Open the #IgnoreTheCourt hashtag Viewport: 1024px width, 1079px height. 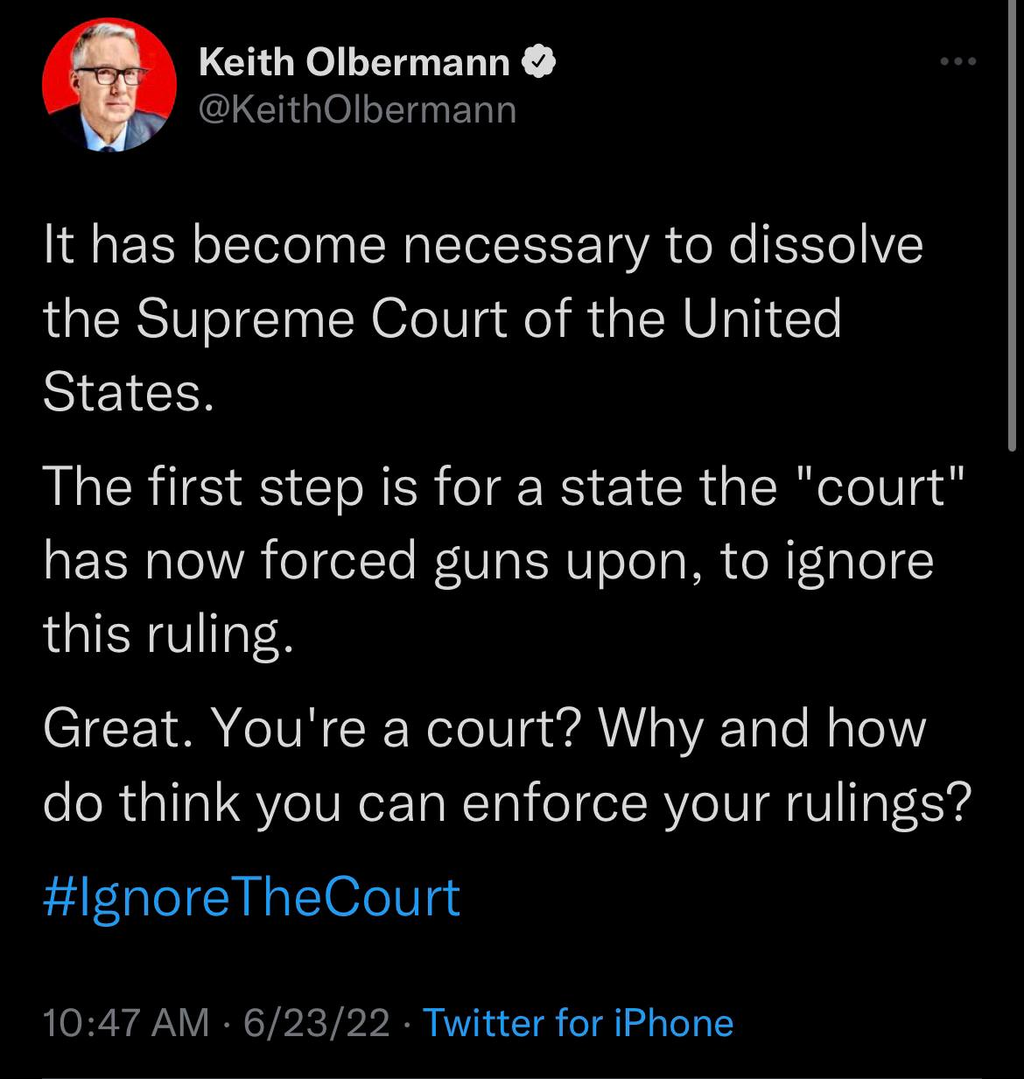coord(252,897)
